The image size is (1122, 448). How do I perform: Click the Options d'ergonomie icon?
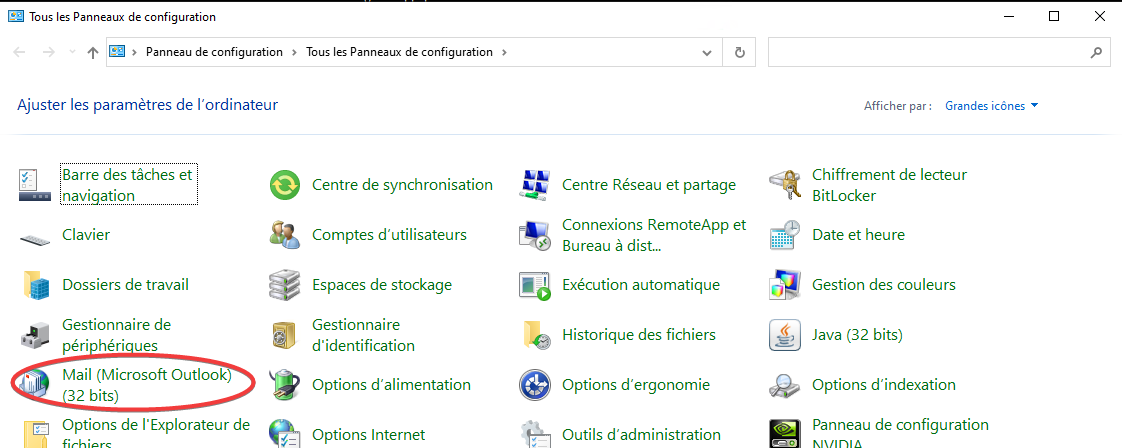pos(535,385)
